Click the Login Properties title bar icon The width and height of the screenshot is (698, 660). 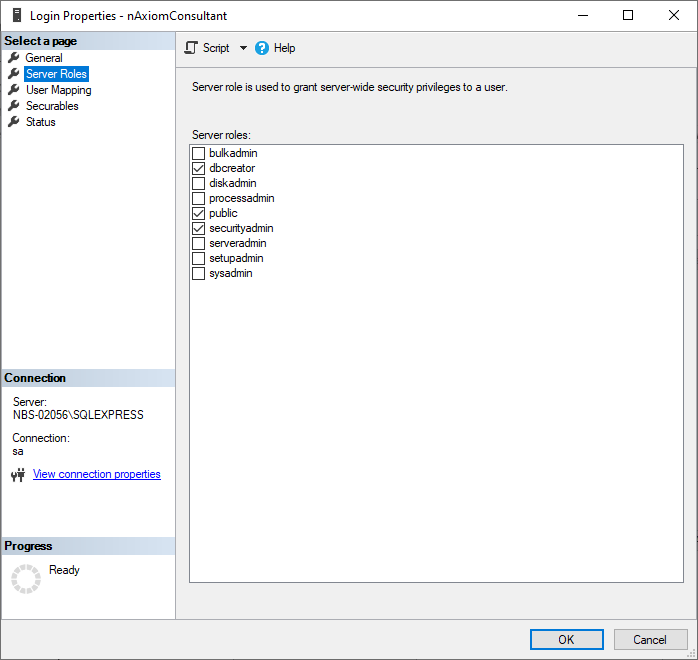tap(15, 15)
